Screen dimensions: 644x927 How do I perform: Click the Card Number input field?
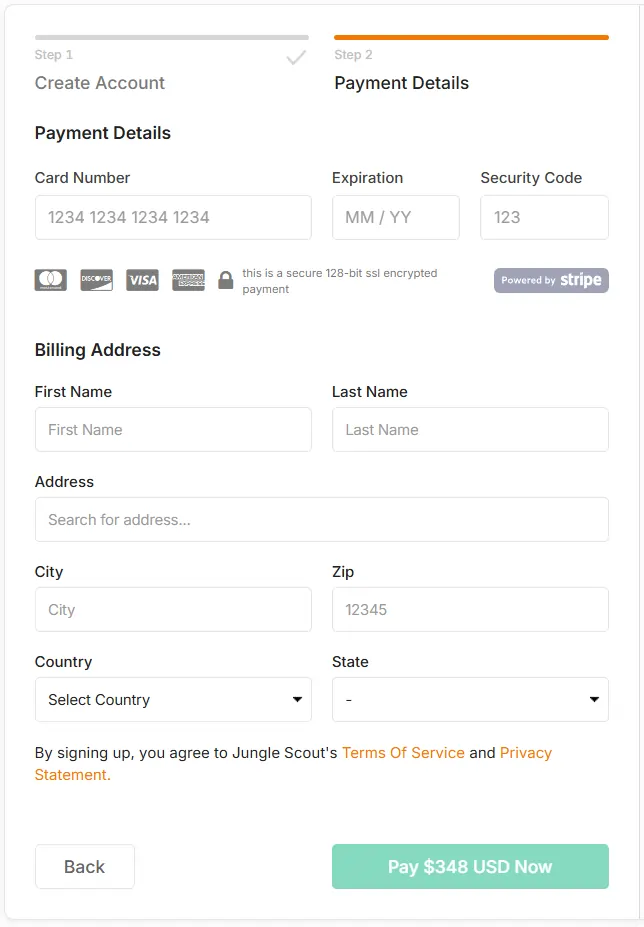pyautogui.click(x=173, y=217)
